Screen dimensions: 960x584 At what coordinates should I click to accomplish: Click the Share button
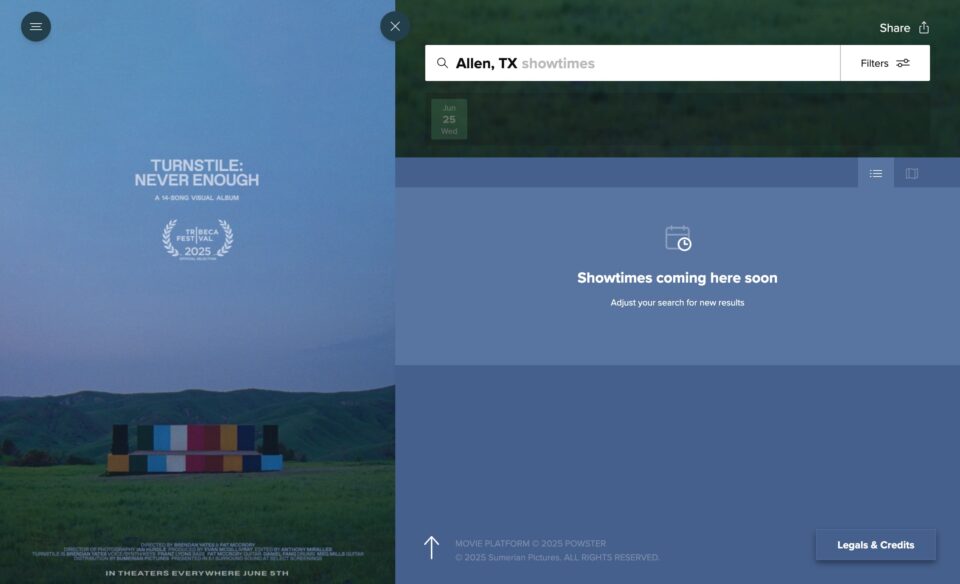pyautogui.click(x=904, y=28)
